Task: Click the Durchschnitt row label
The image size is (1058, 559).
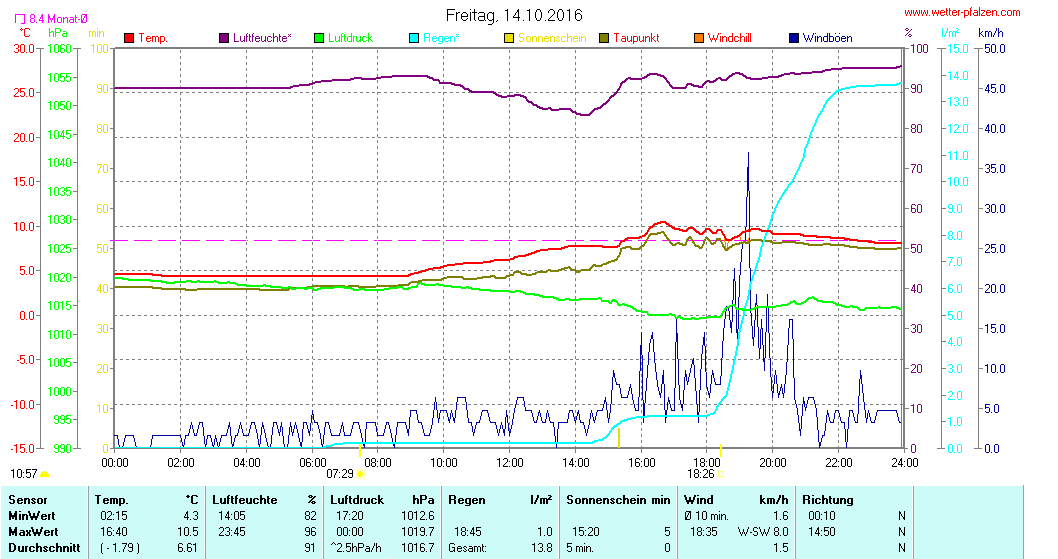Action: (x=45, y=548)
